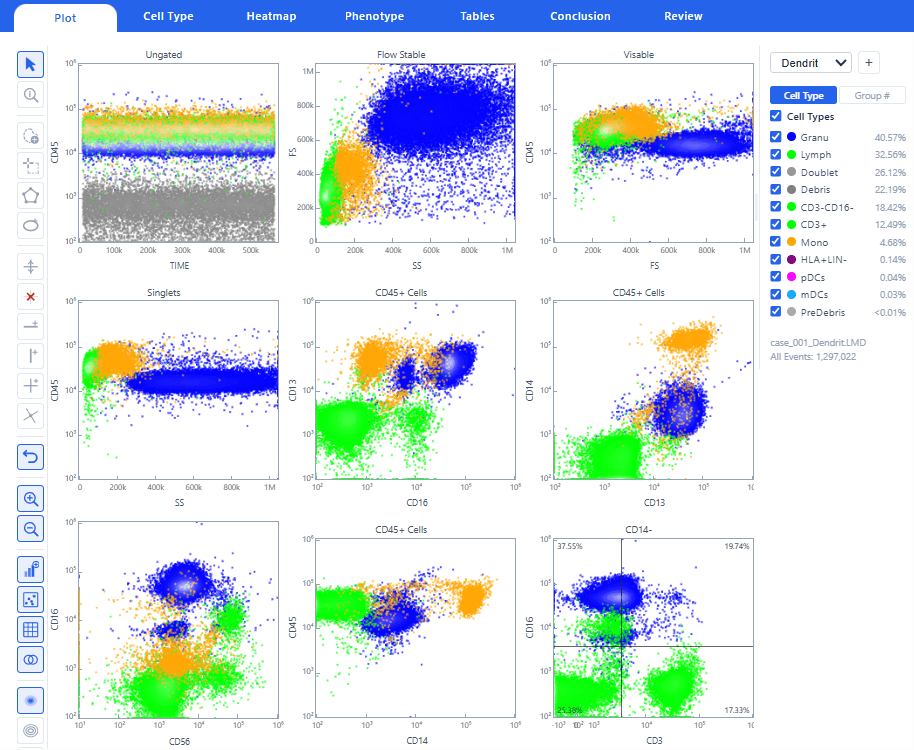The height and width of the screenshot is (750, 914).
Task: Toggle the master Cell Types checkbox
Action: (x=775, y=116)
